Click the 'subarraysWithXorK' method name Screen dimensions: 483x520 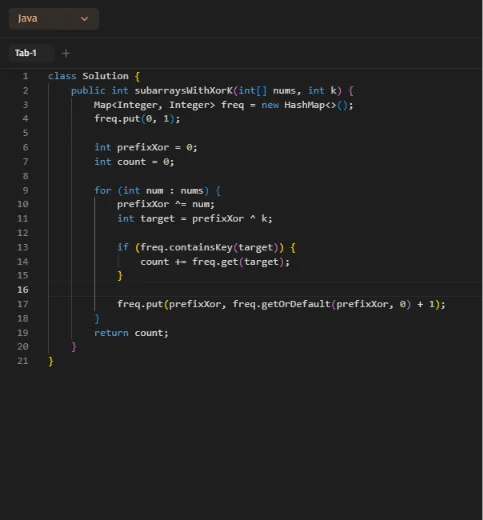(184, 90)
